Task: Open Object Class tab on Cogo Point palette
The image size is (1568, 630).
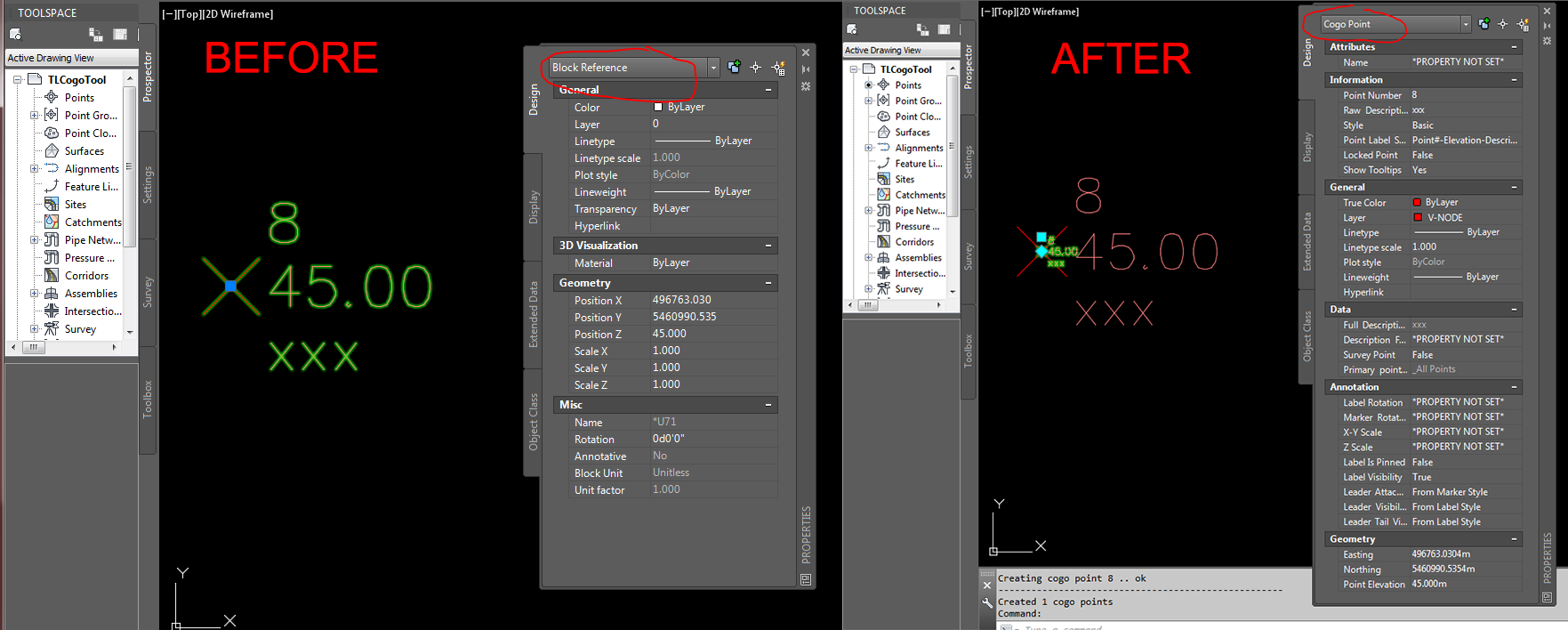Action: (1307, 336)
